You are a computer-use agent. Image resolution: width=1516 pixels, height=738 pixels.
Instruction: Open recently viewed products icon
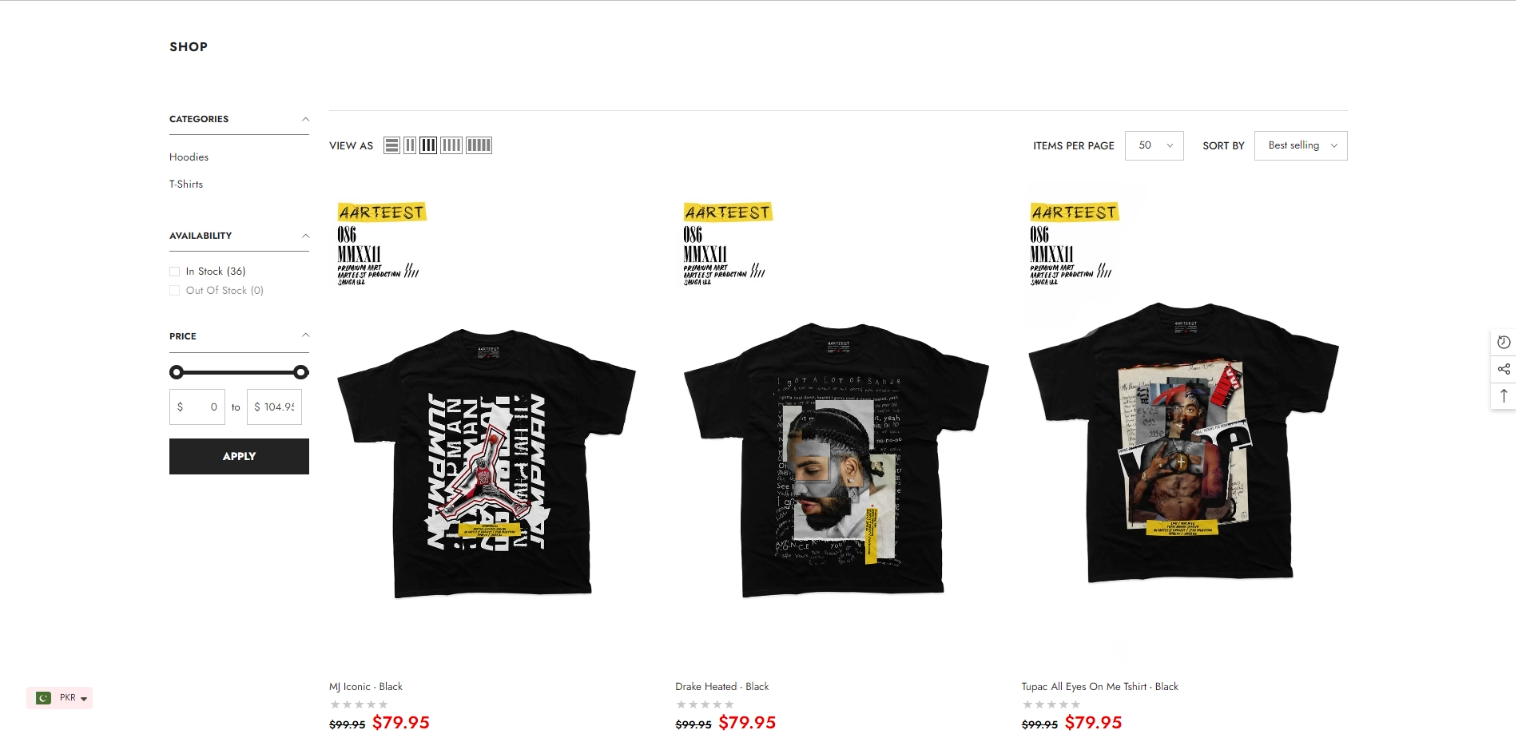(1503, 342)
